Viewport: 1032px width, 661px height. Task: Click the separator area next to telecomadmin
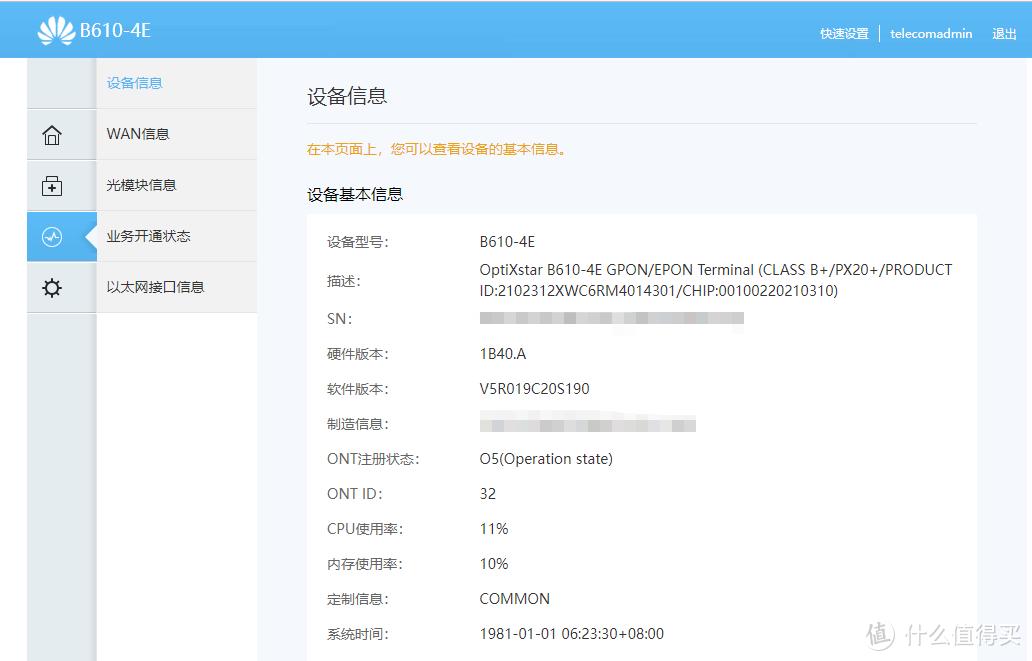point(880,33)
